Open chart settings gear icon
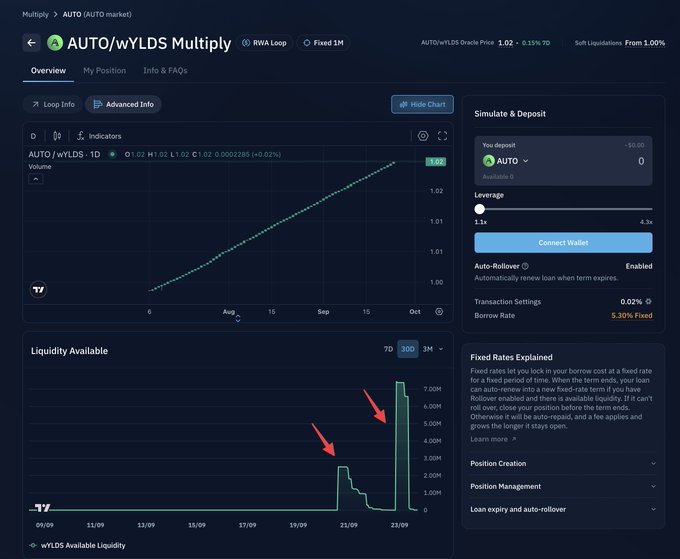 (x=423, y=136)
